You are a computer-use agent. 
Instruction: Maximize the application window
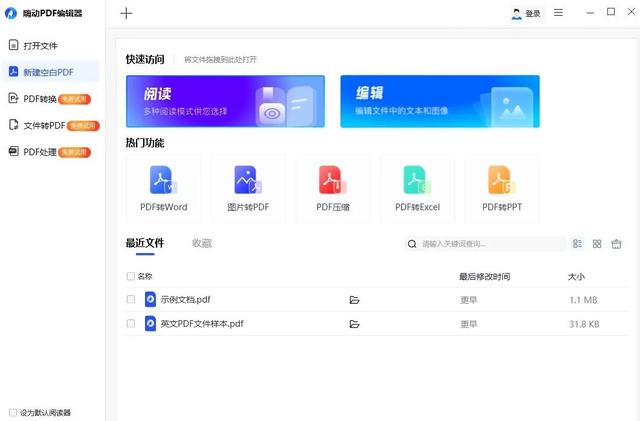(611, 12)
